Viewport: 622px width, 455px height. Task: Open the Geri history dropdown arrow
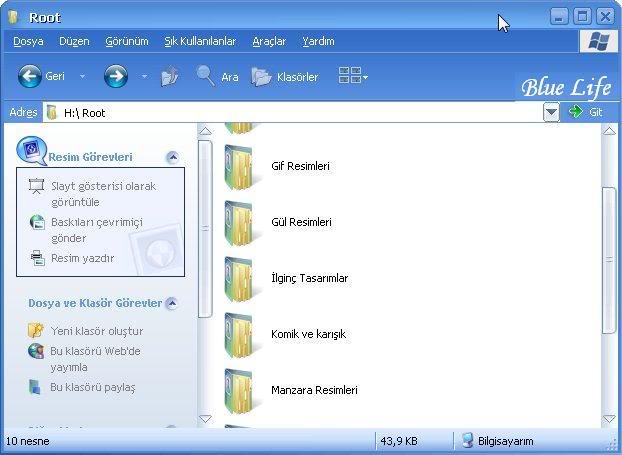click(82, 76)
